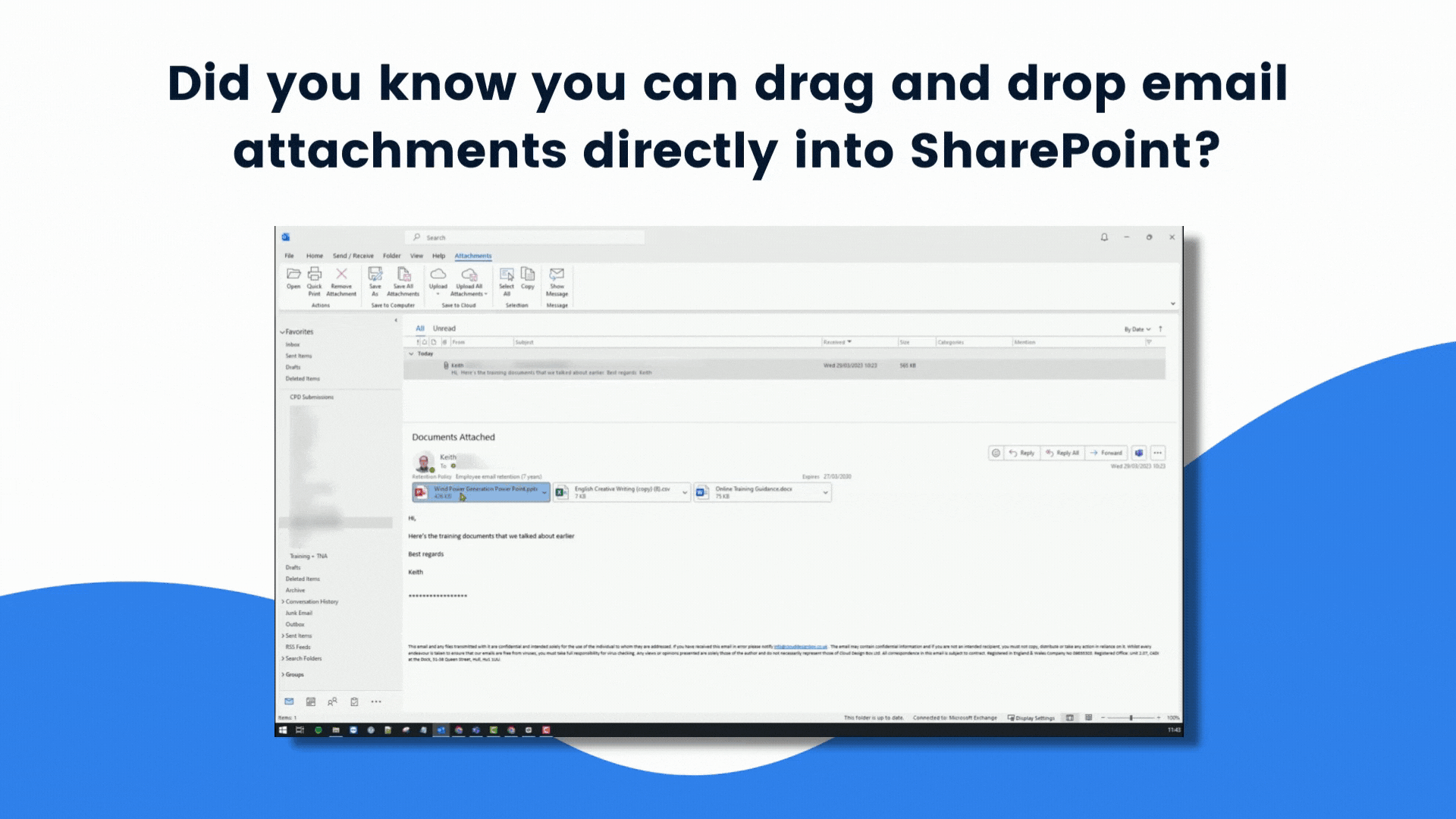Select the email from Keith in list
Viewport: 1456px width, 819px height.
[784, 369]
